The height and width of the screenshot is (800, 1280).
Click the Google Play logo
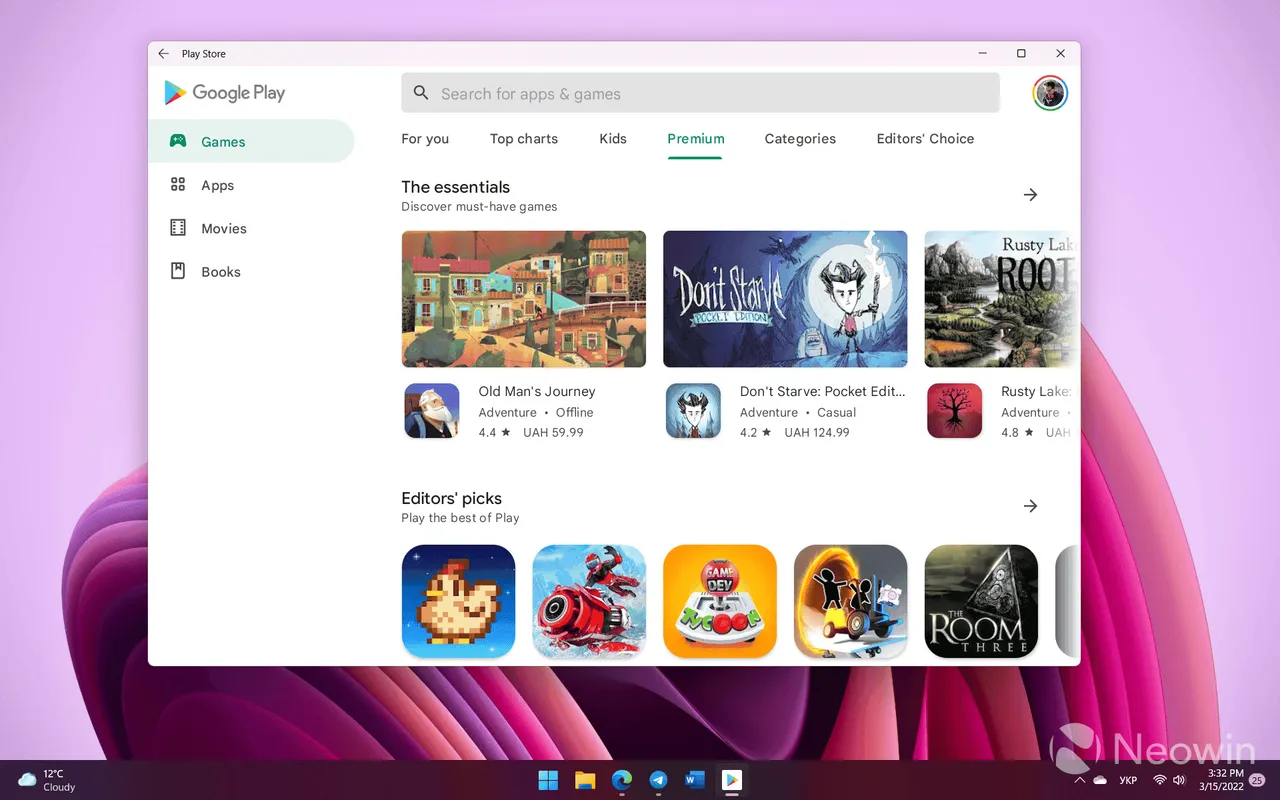[223, 92]
